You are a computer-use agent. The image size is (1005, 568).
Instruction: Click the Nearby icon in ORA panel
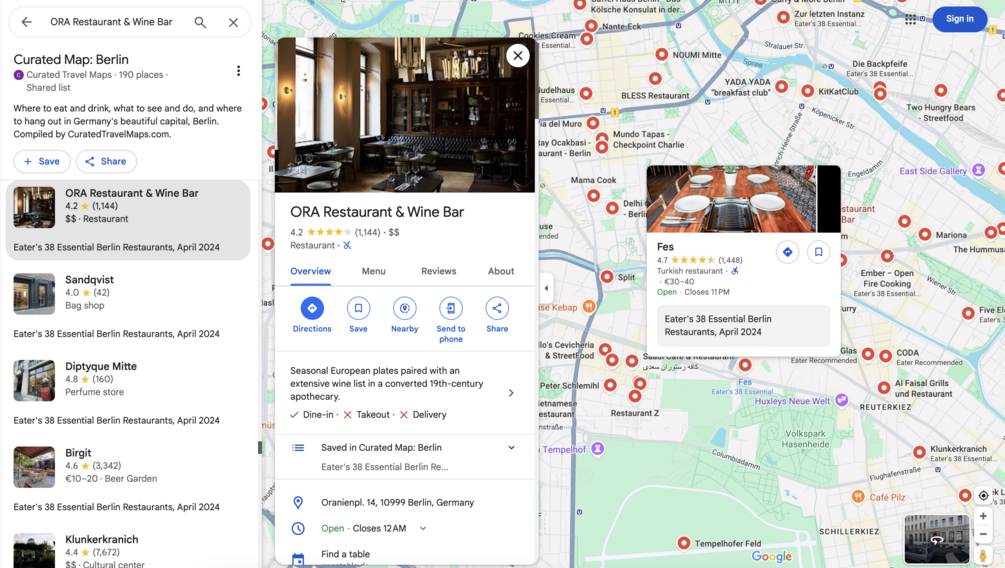(x=404, y=308)
